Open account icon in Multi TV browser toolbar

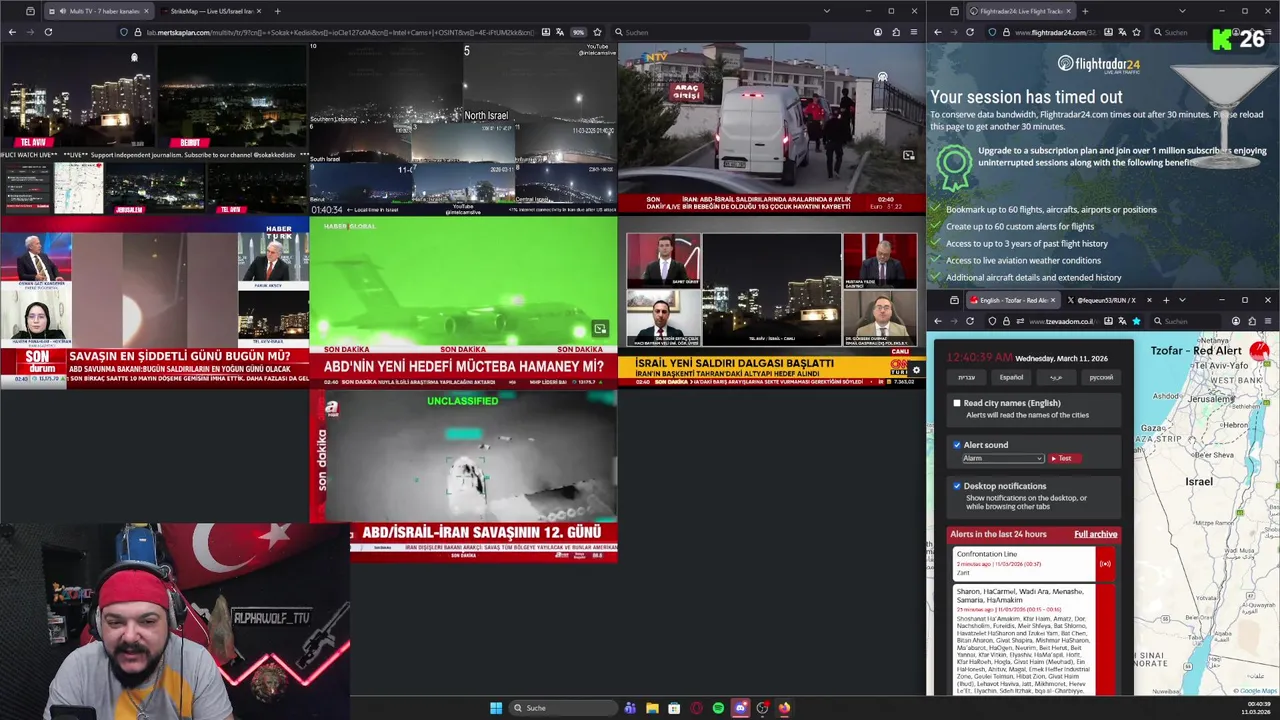pyautogui.click(x=877, y=32)
